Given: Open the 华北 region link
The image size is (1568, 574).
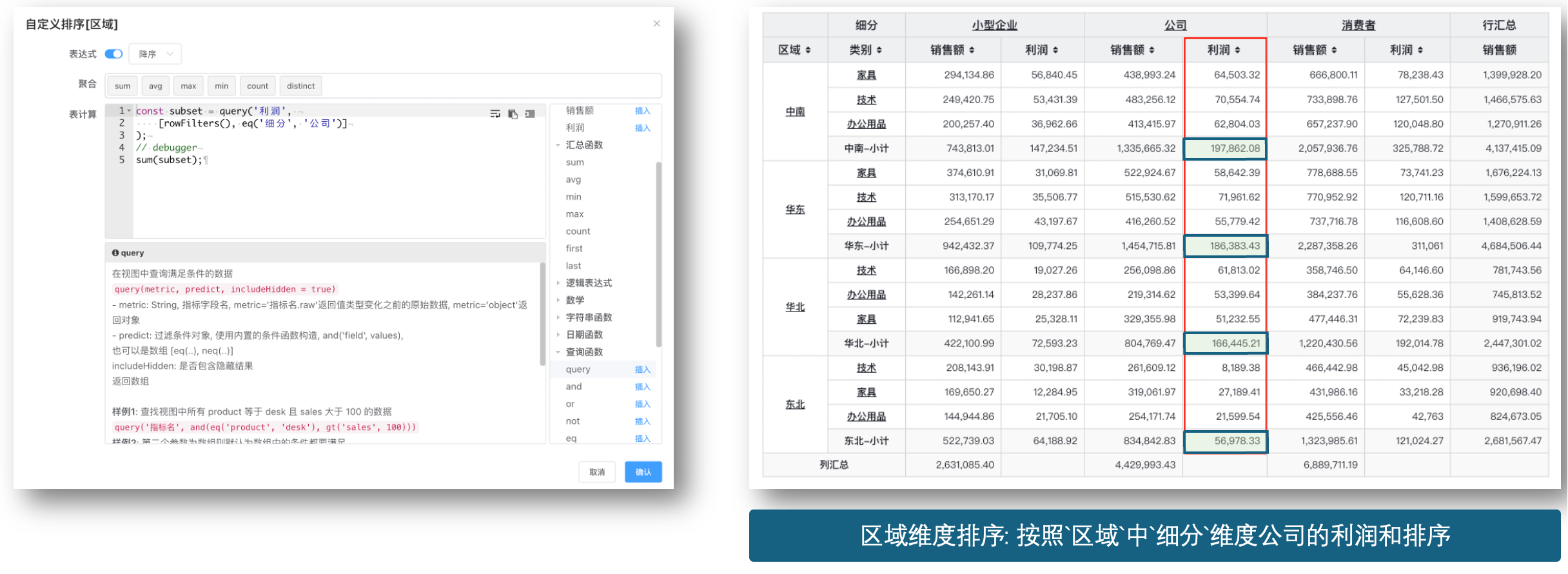Looking at the screenshot, I should [795, 307].
